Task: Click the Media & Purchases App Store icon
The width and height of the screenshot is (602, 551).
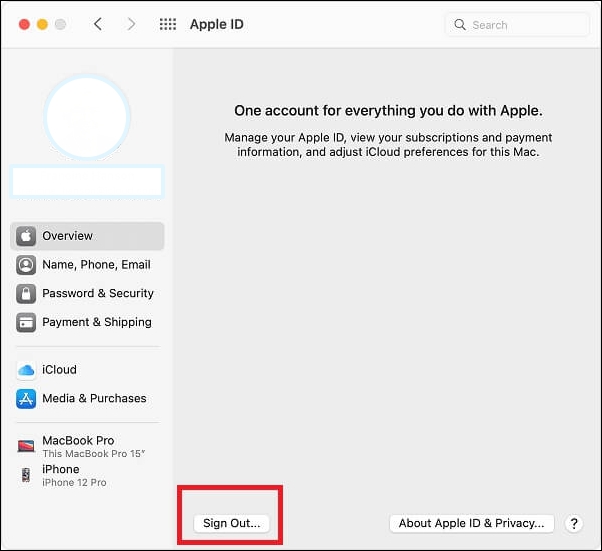Action: click(x=26, y=399)
